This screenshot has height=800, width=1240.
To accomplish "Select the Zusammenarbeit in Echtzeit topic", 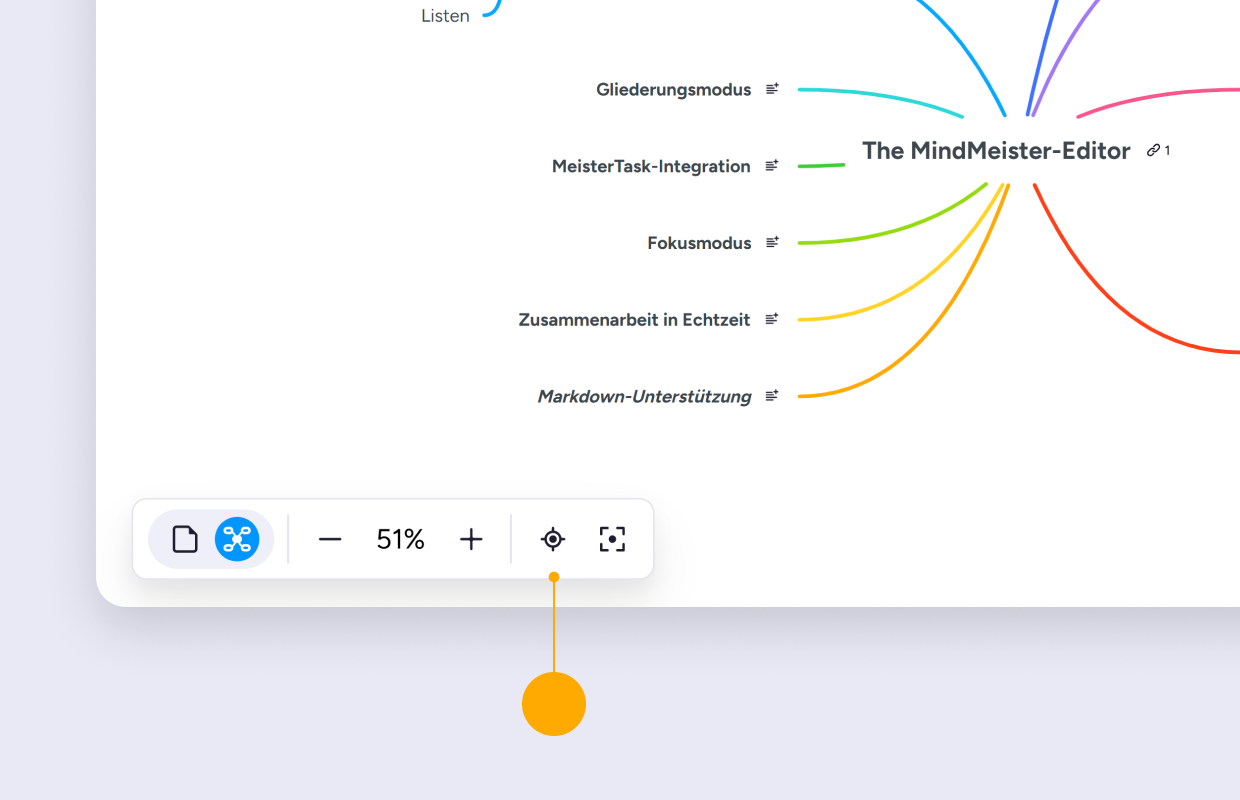I will 634,320.
